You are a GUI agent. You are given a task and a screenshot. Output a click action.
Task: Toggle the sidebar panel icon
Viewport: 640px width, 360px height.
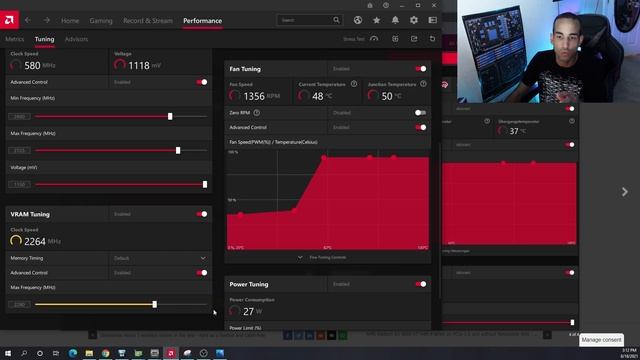pyautogui.click(x=433, y=20)
